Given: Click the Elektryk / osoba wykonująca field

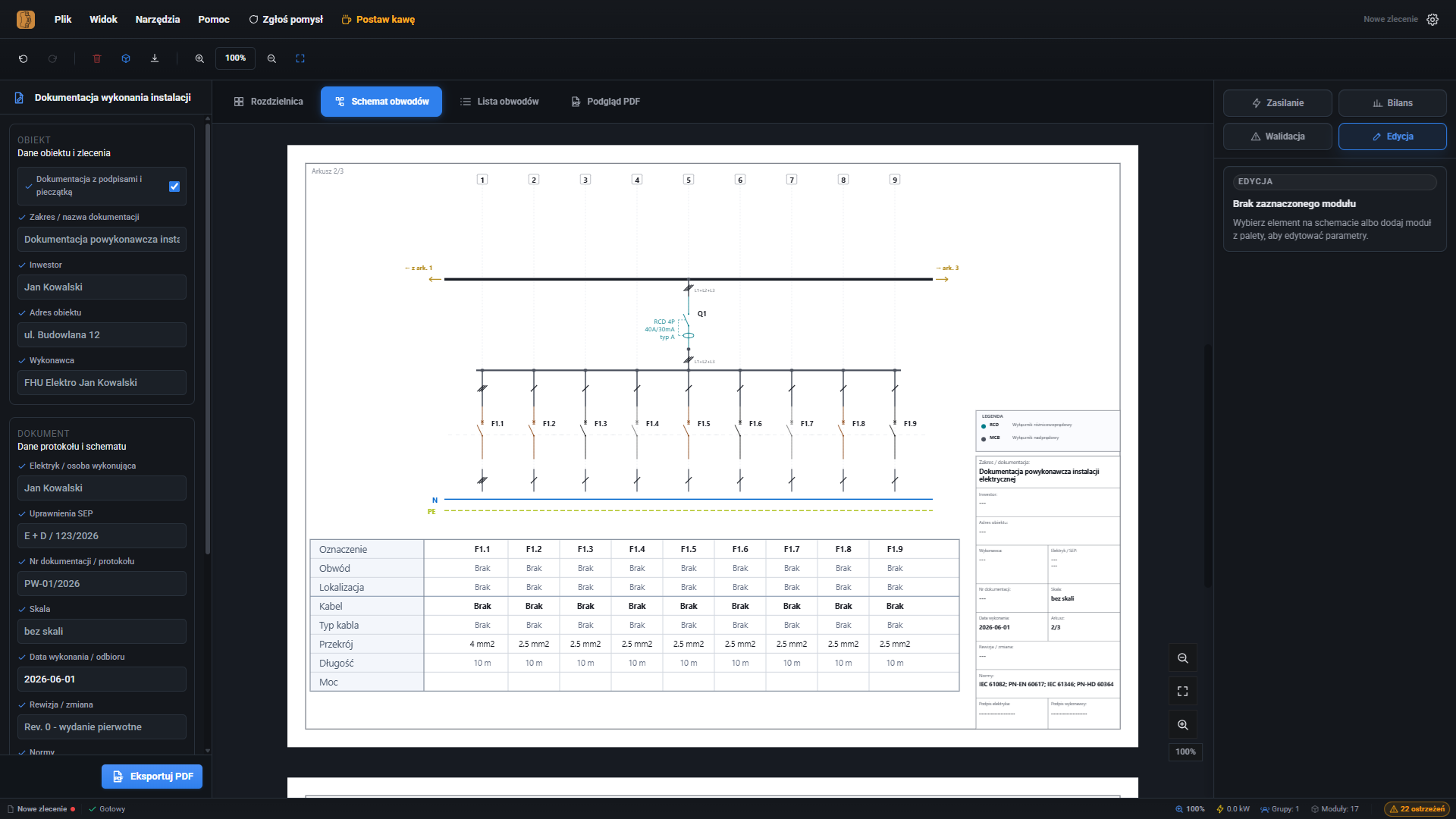Looking at the screenshot, I should point(102,488).
